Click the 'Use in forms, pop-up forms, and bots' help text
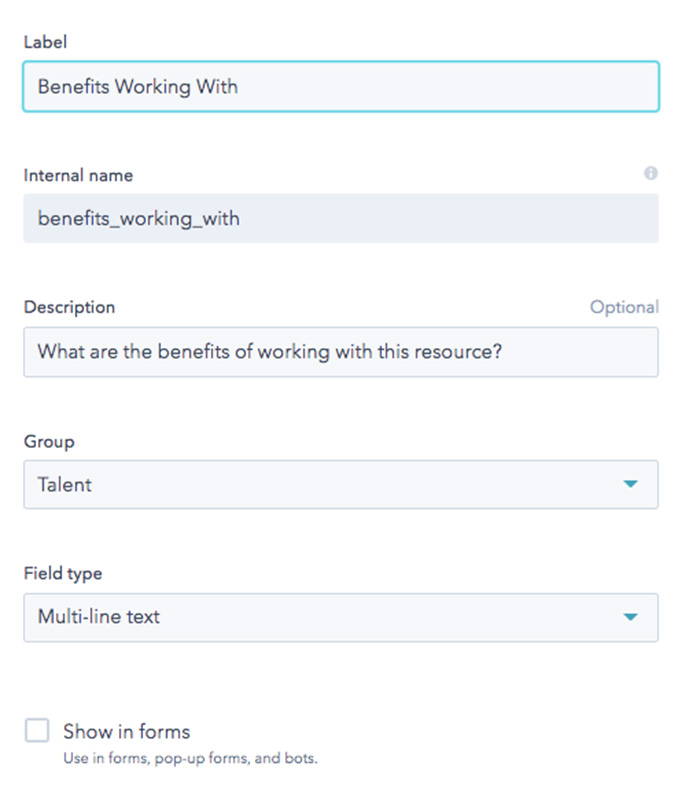Viewport: 700px width, 803px height. click(x=190, y=758)
